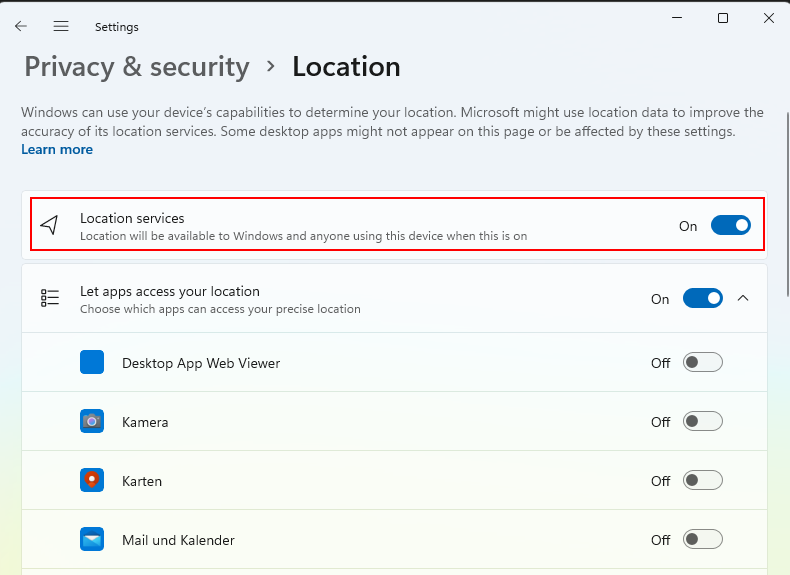Go to Privacy & security breadcrumb

[137, 67]
